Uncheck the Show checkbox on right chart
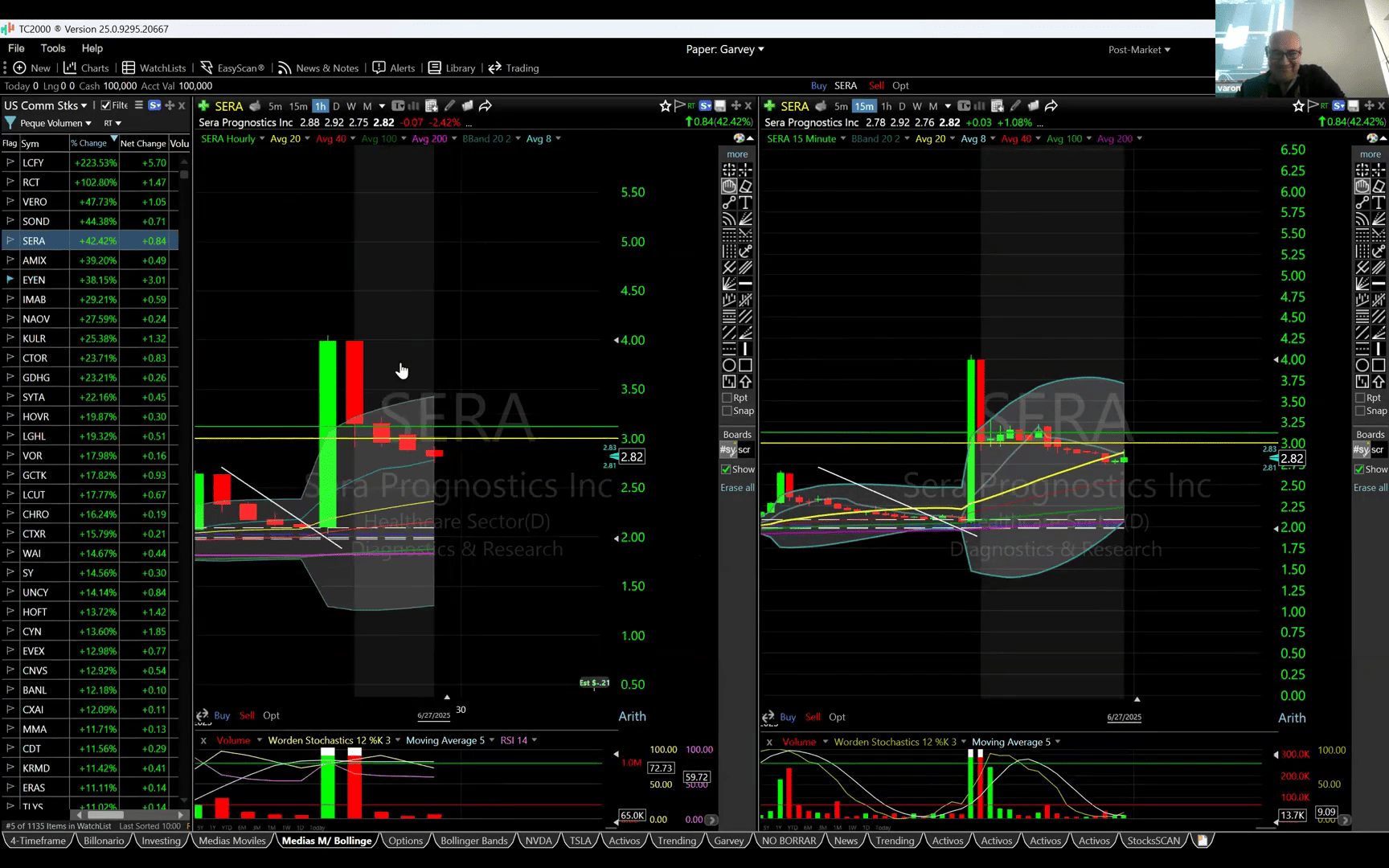The height and width of the screenshot is (868, 1389). click(1358, 469)
